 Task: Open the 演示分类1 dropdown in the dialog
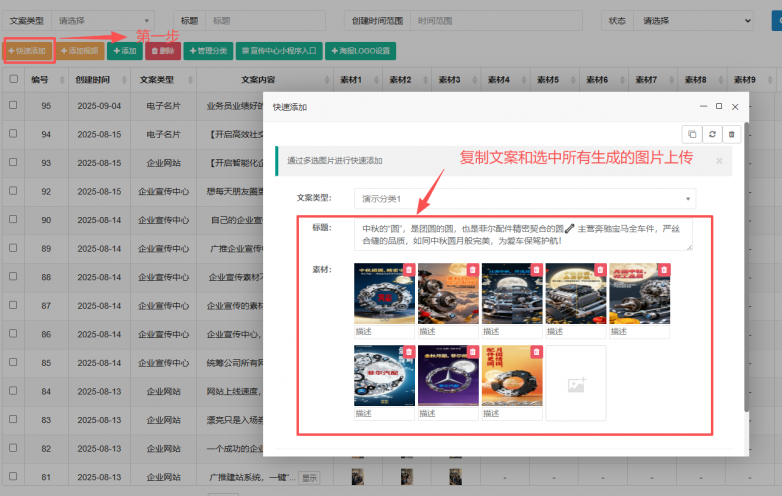525,199
